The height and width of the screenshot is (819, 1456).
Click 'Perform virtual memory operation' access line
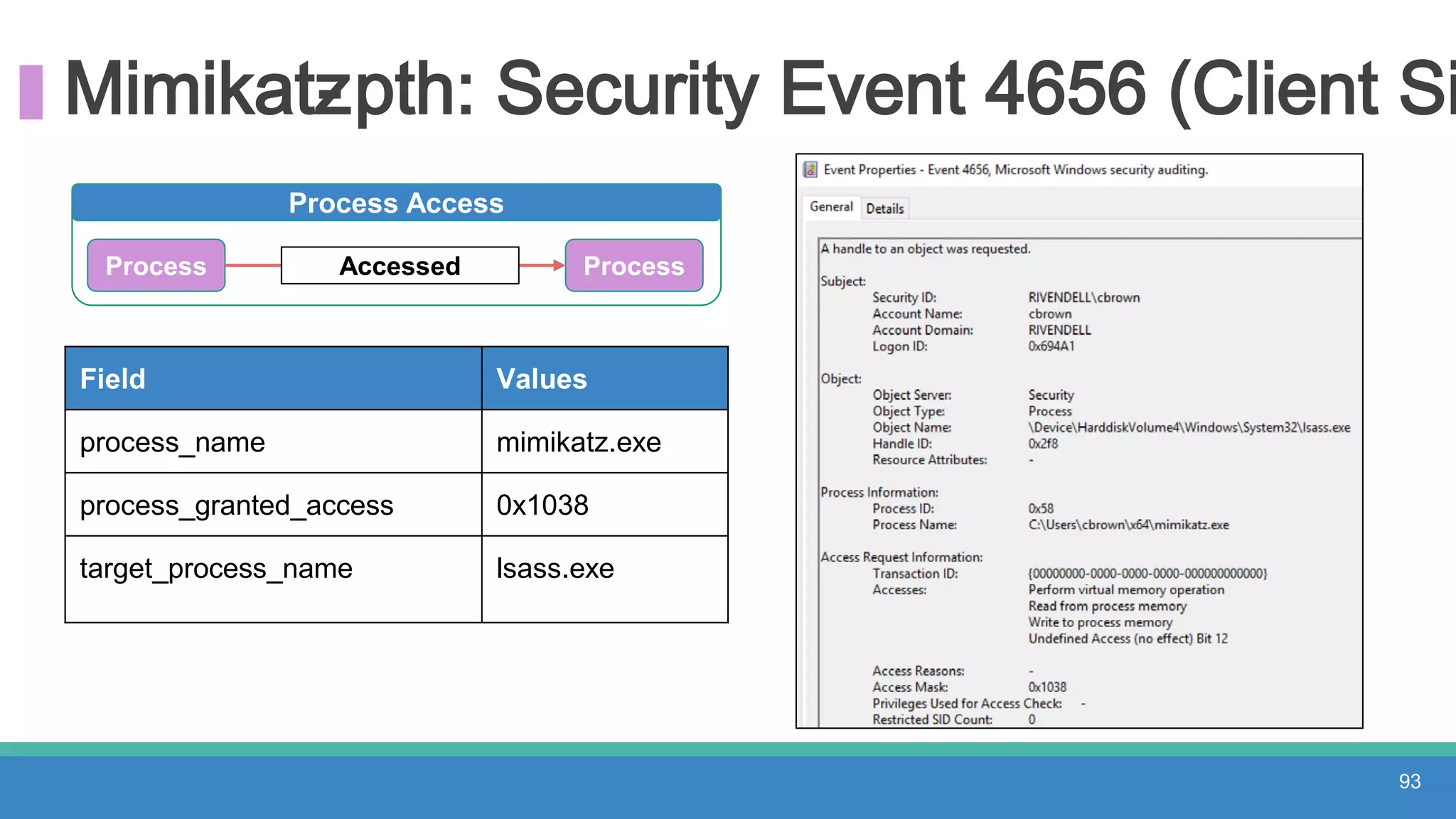(1126, 589)
